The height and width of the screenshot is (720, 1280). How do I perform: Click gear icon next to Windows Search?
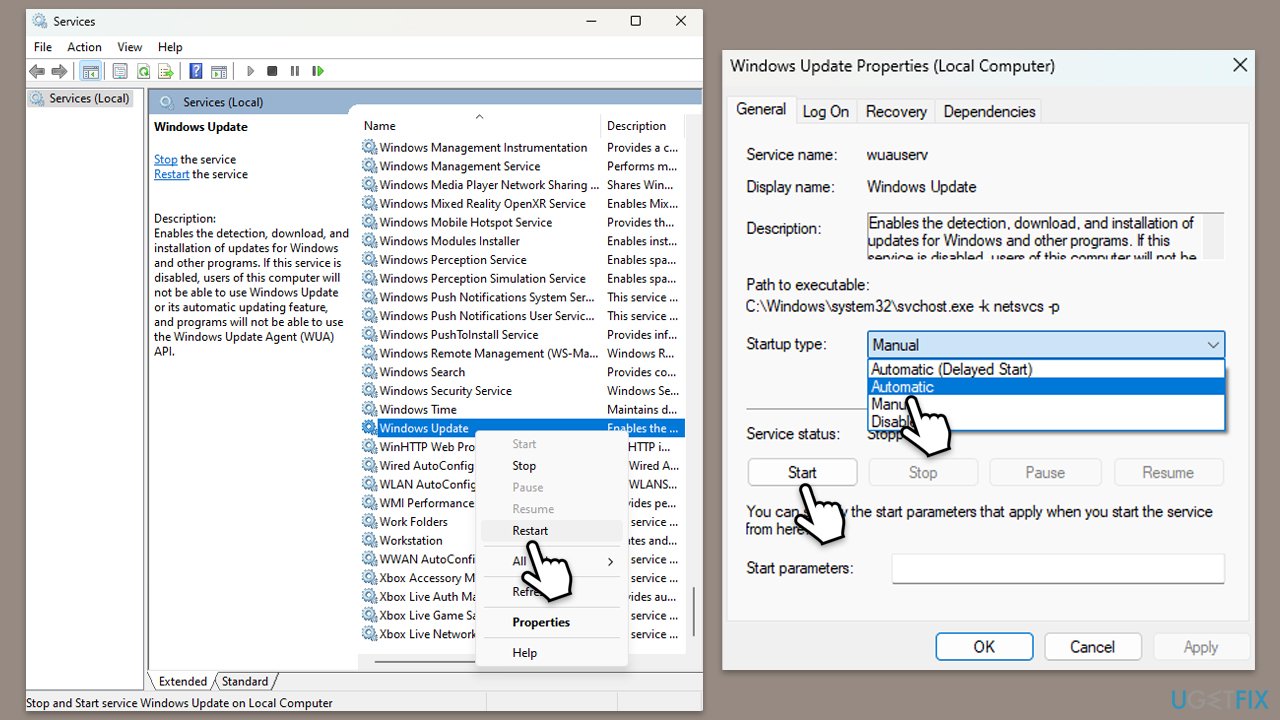click(x=370, y=372)
